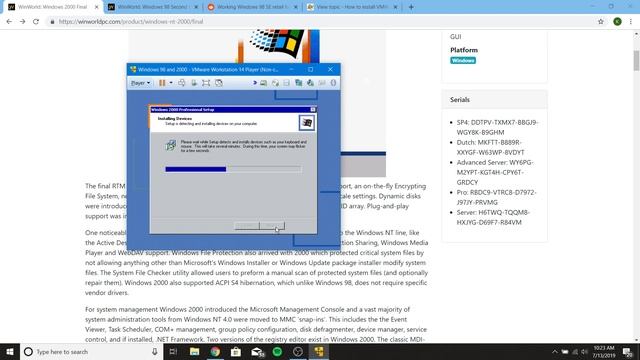
Task: Open the printer device icon
Action: [x=322, y=83]
